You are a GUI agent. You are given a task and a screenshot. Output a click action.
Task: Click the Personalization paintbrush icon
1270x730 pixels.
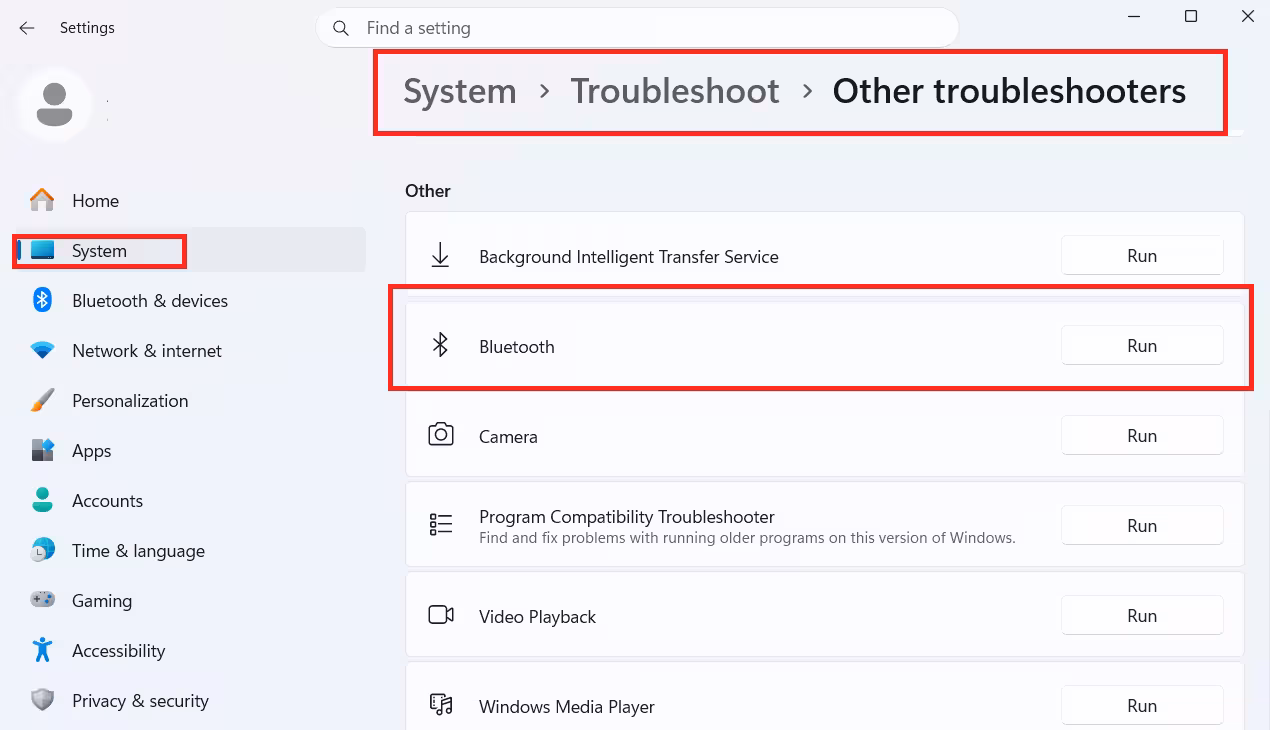tap(42, 401)
